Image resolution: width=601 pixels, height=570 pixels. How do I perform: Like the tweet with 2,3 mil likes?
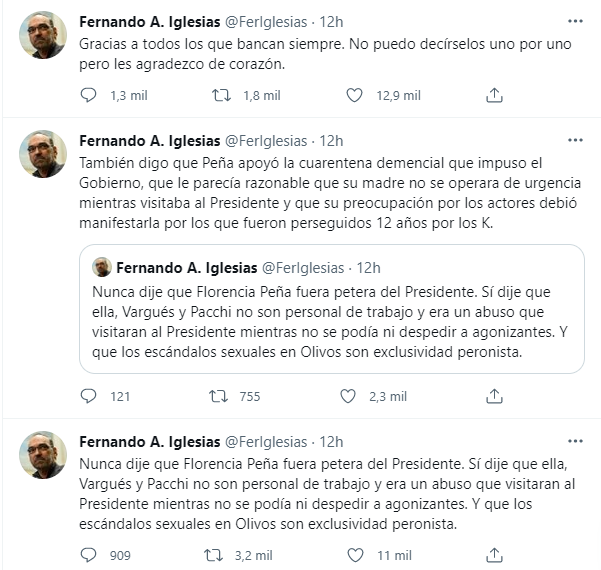tap(348, 396)
